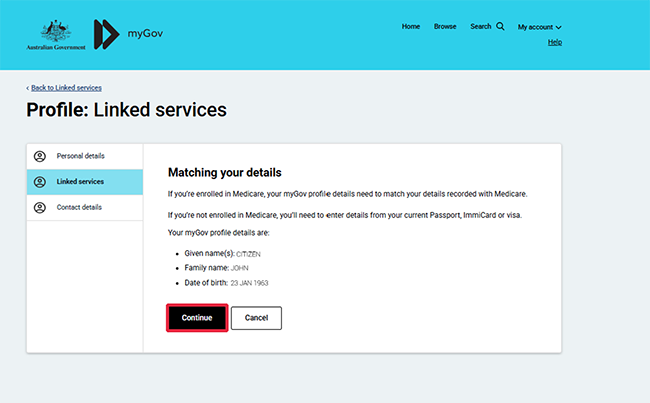
Task: Expand the My account chevron arrow
Action: coord(558,28)
